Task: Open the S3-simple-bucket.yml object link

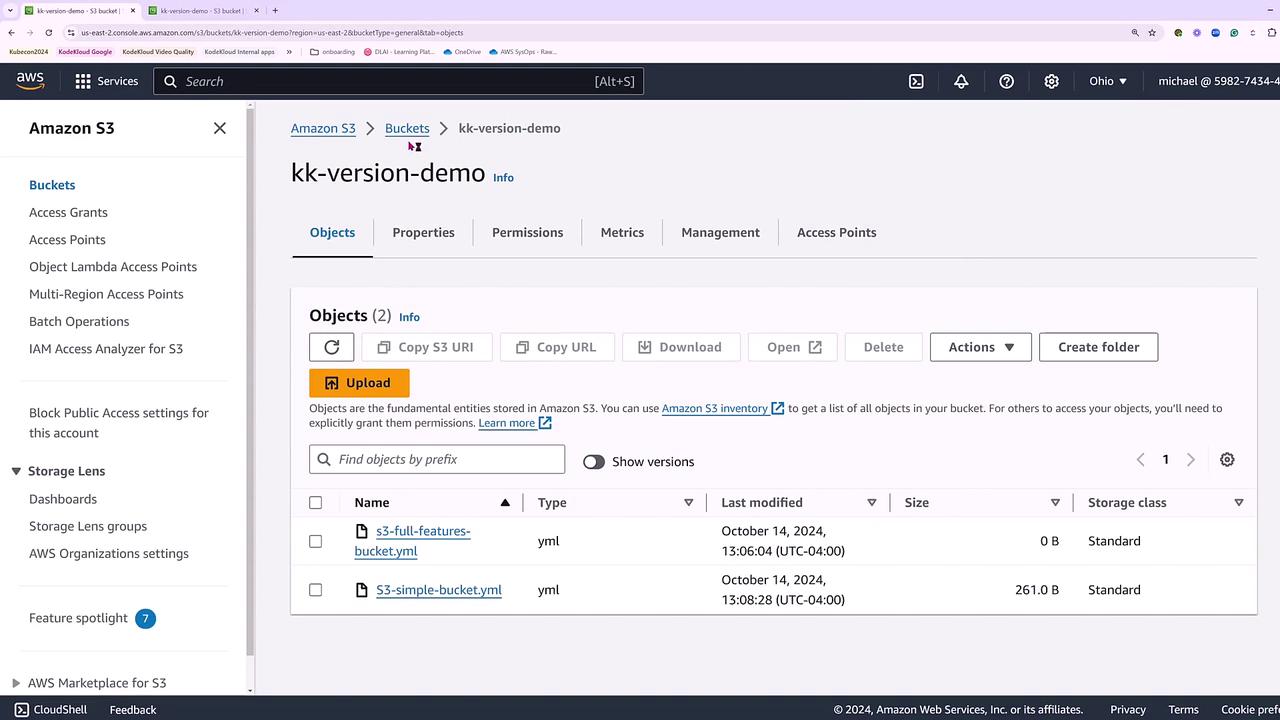Action: coord(439,590)
